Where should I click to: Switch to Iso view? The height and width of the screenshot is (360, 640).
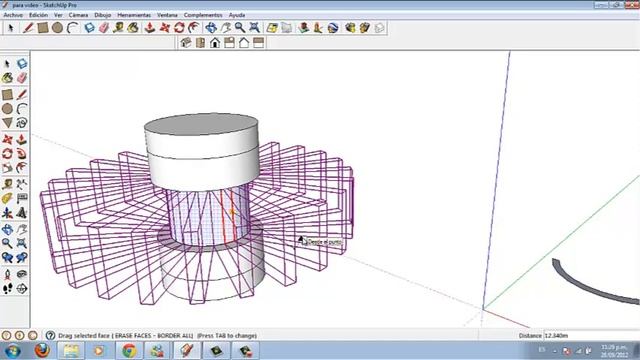(186, 42)
